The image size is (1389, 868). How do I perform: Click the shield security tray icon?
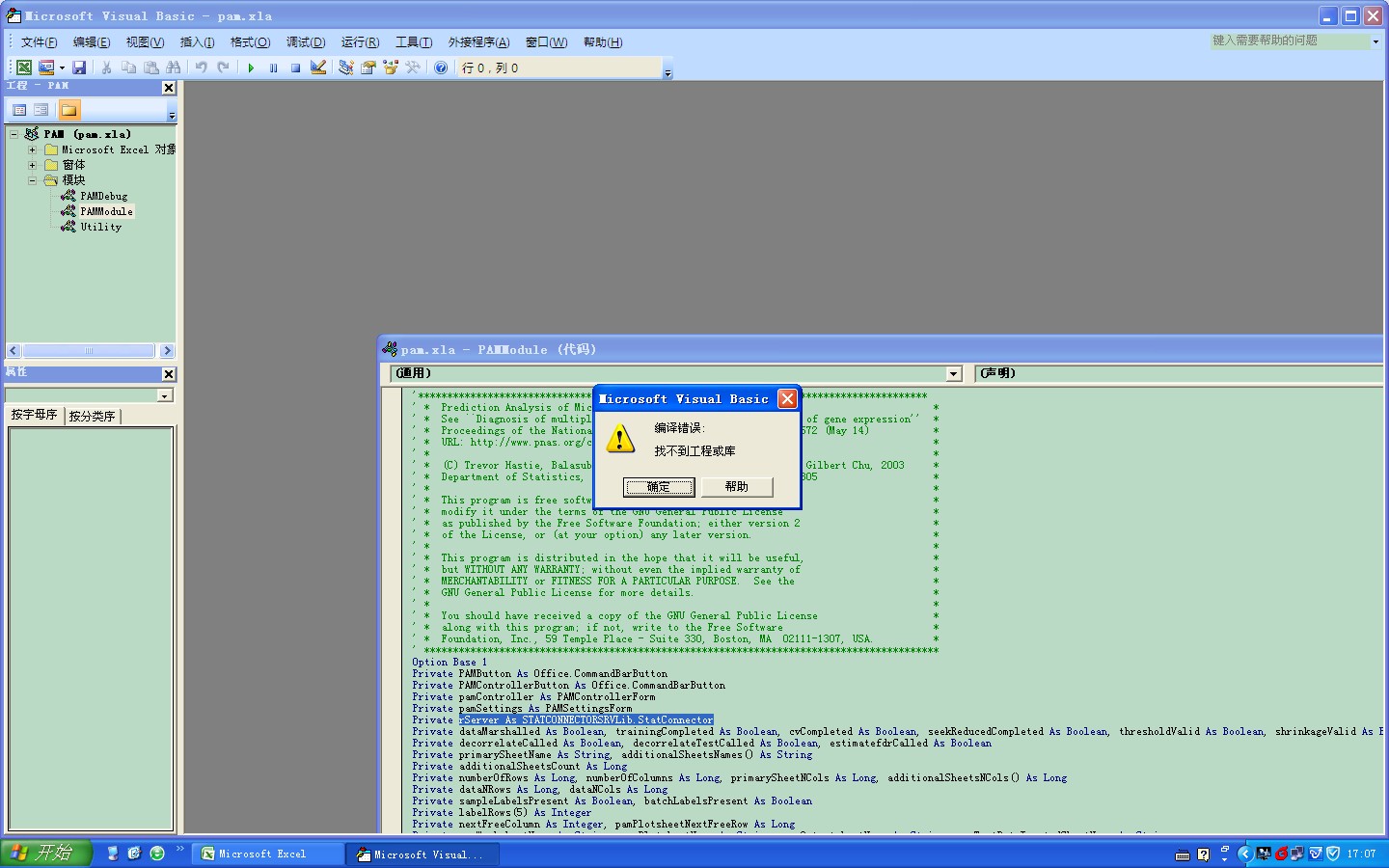tap(1333, 854)
